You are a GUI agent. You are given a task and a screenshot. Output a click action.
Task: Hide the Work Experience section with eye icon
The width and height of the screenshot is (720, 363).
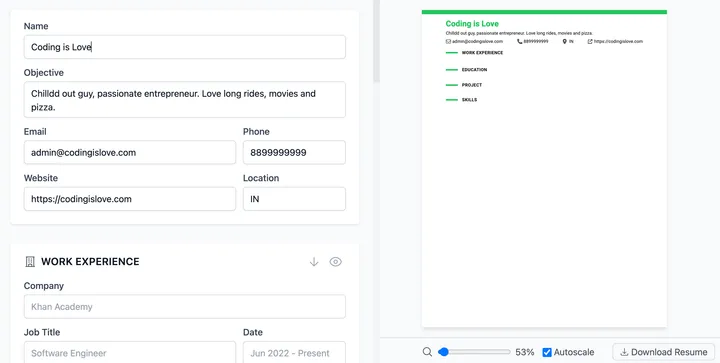pyautogui.click(x=336, y=262)
